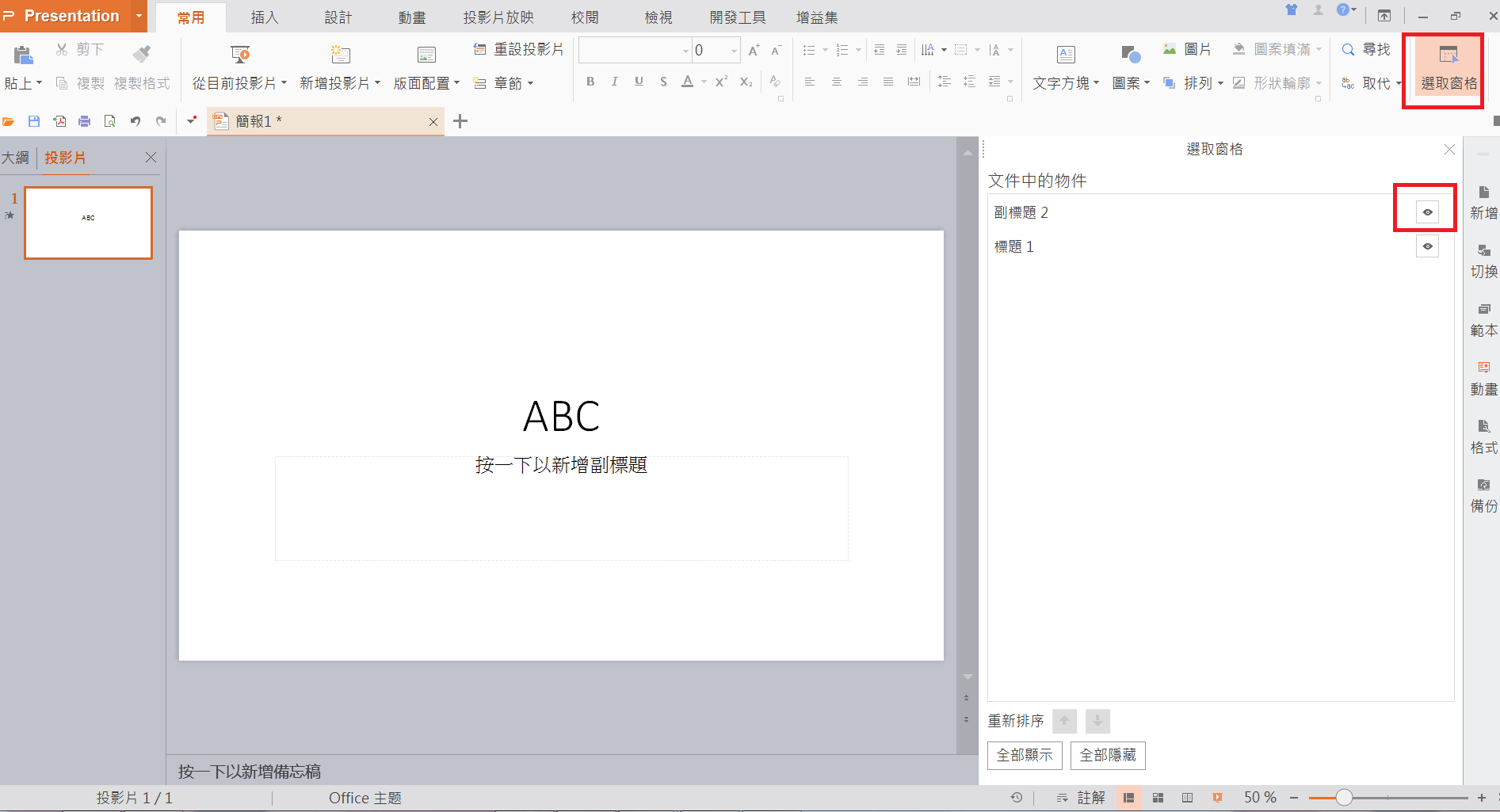Expand the Shape Fill (圖案填滿) dropdown

(x=1319, y=49)
